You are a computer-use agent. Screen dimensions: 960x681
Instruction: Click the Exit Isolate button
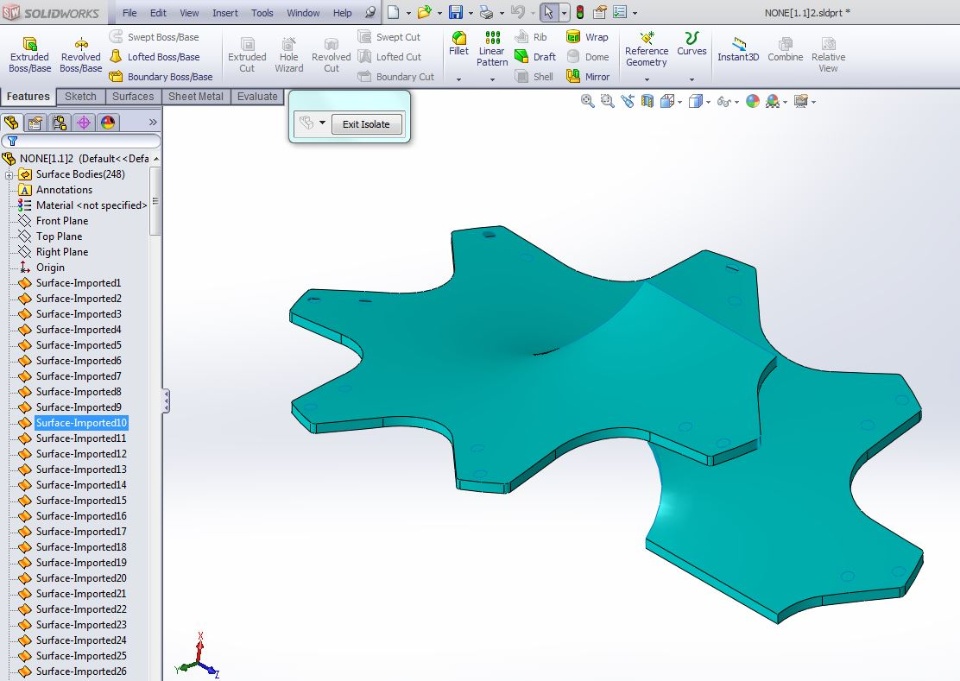(366, 124)
